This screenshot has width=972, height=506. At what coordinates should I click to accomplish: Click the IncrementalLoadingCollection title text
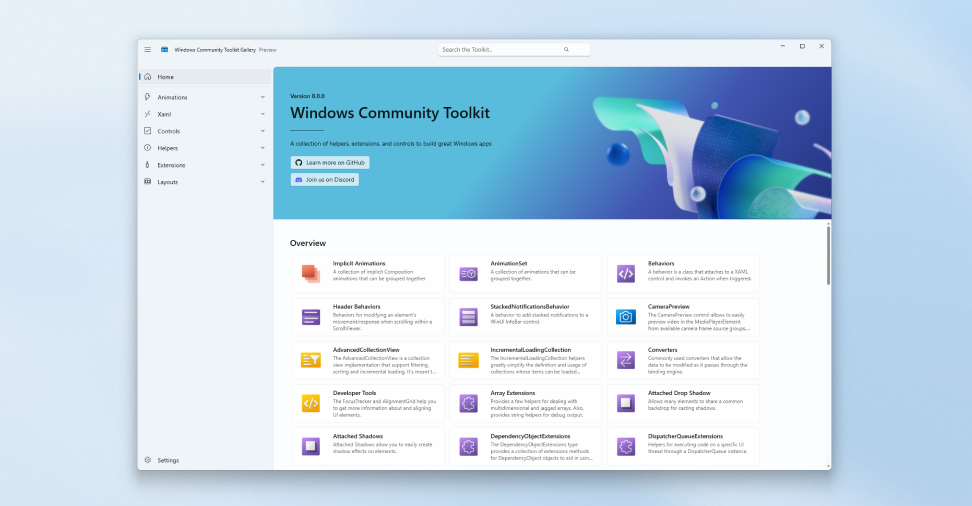pos(531,350)
